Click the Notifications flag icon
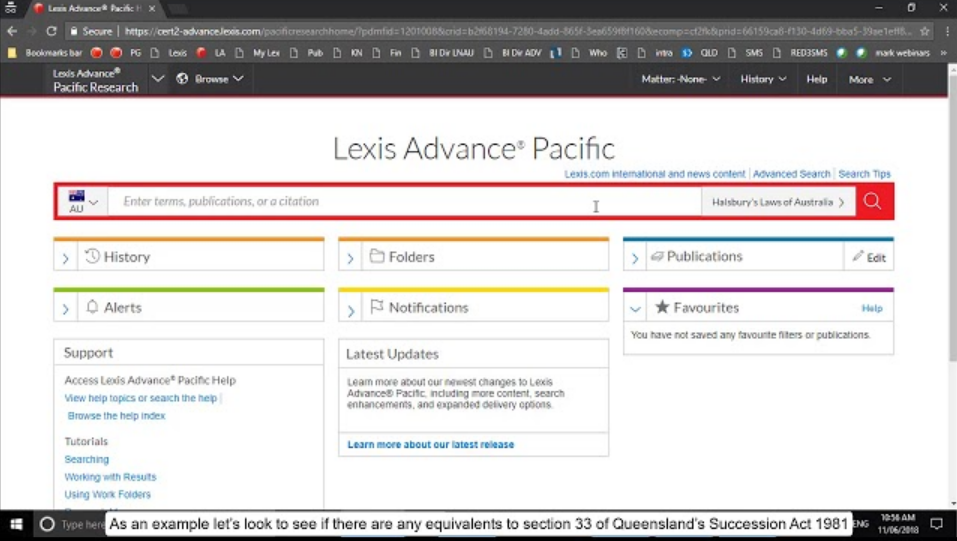 [377, 307]
